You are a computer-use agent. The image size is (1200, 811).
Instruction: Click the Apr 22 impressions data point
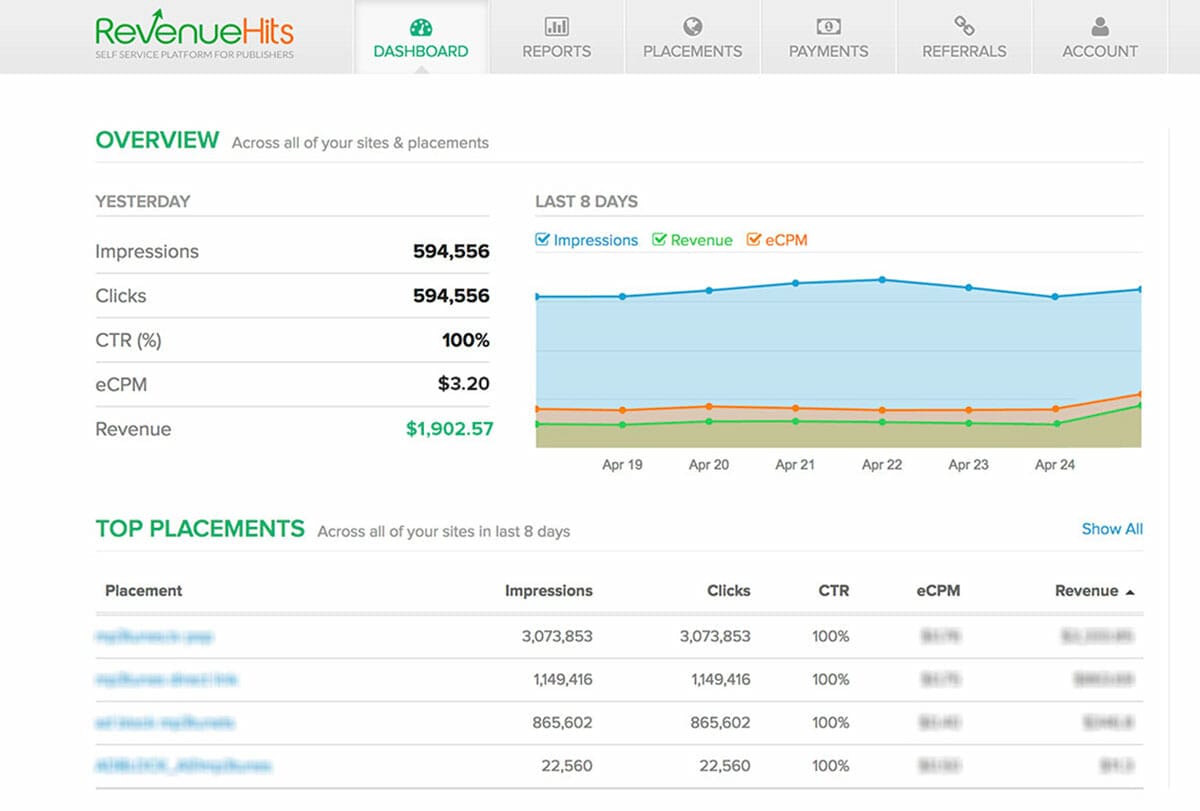882,280
